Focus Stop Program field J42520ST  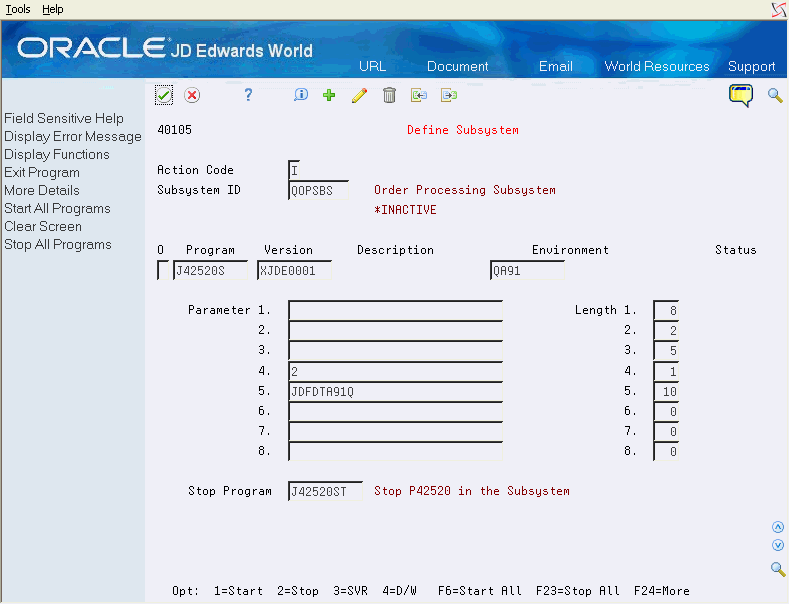pyautogui.click(x=325, y=491)
